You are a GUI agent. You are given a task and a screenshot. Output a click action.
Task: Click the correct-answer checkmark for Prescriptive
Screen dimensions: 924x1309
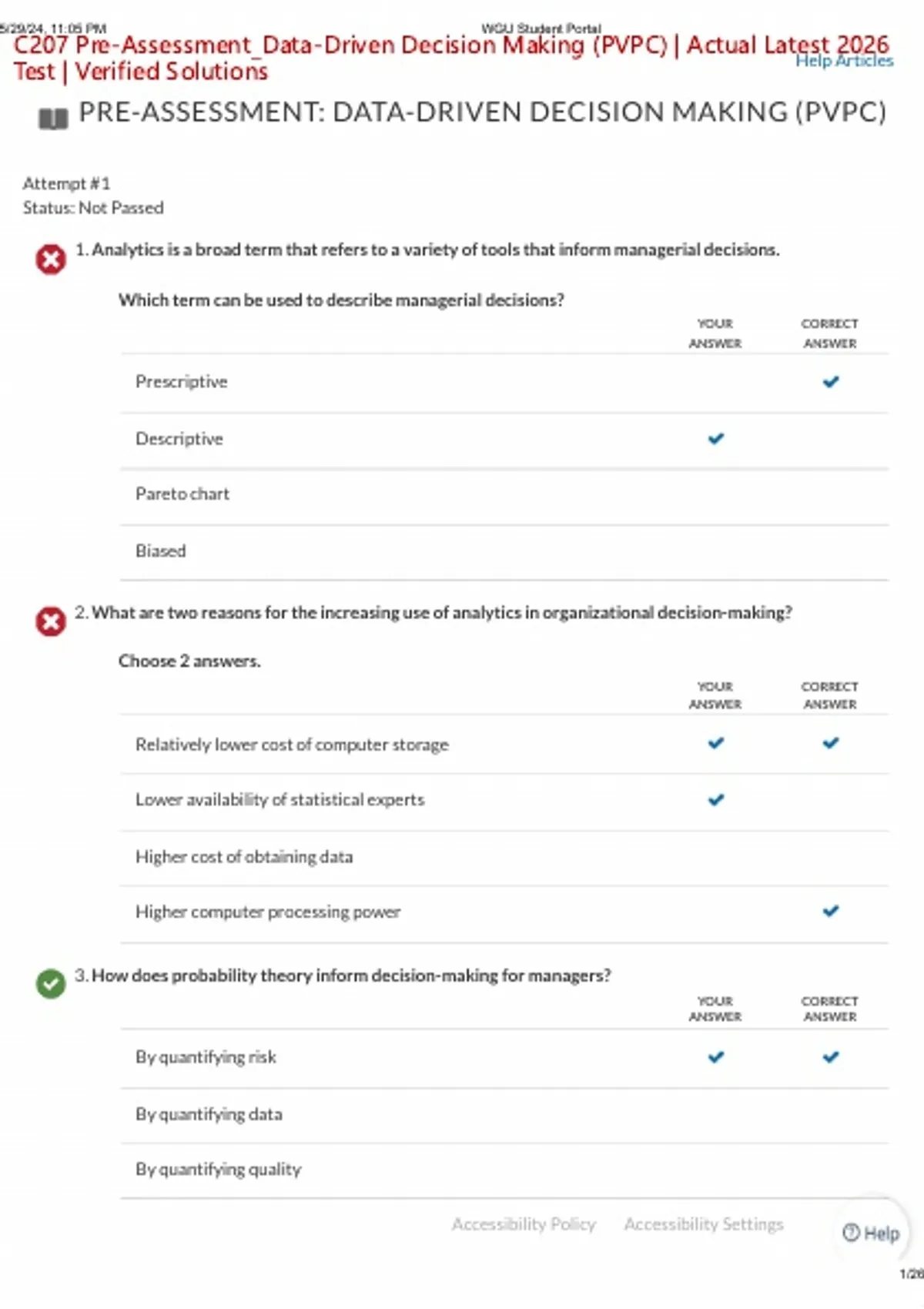click(x=830, y=381)
